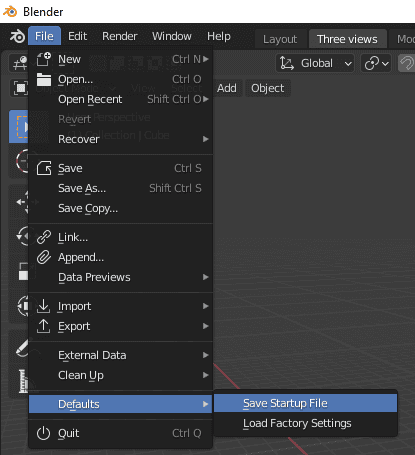Expand the External Data submenu
Image resolution: width=415 pixels, height=455 pixels.
120,355
